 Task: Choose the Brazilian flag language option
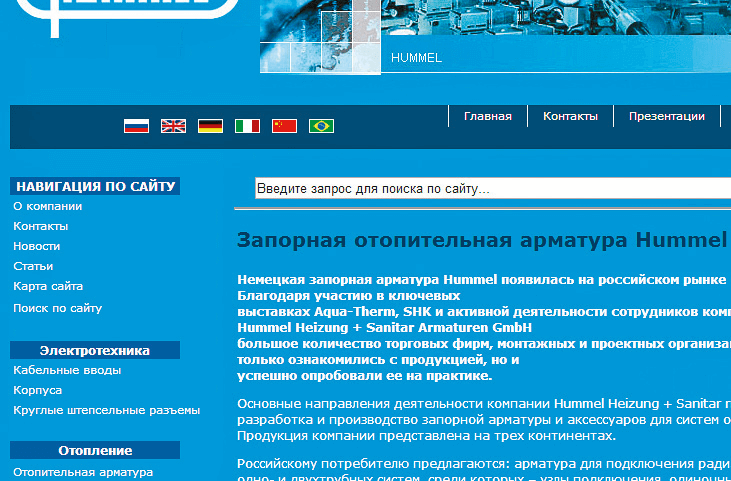(321, 126)
